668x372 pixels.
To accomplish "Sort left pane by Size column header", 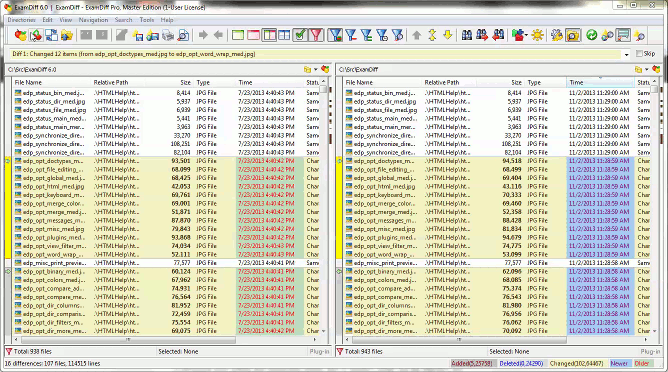I will click(171, 82).
